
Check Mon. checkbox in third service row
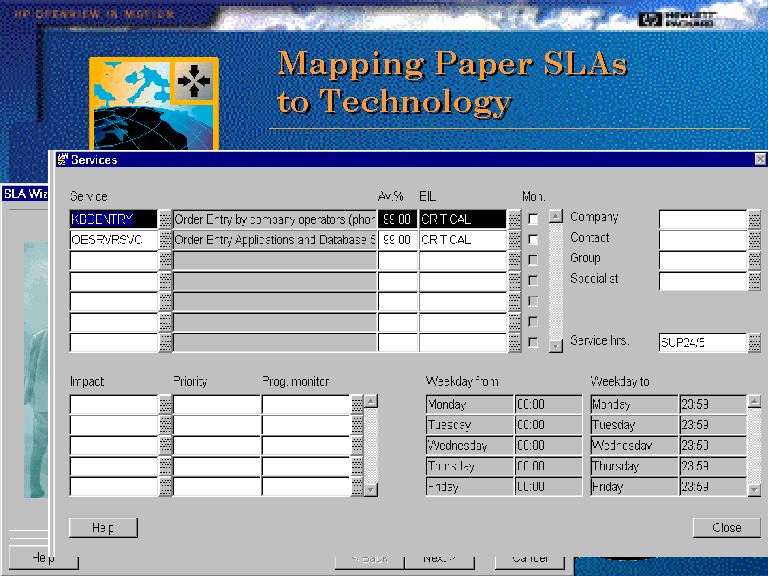coord(533,260)
